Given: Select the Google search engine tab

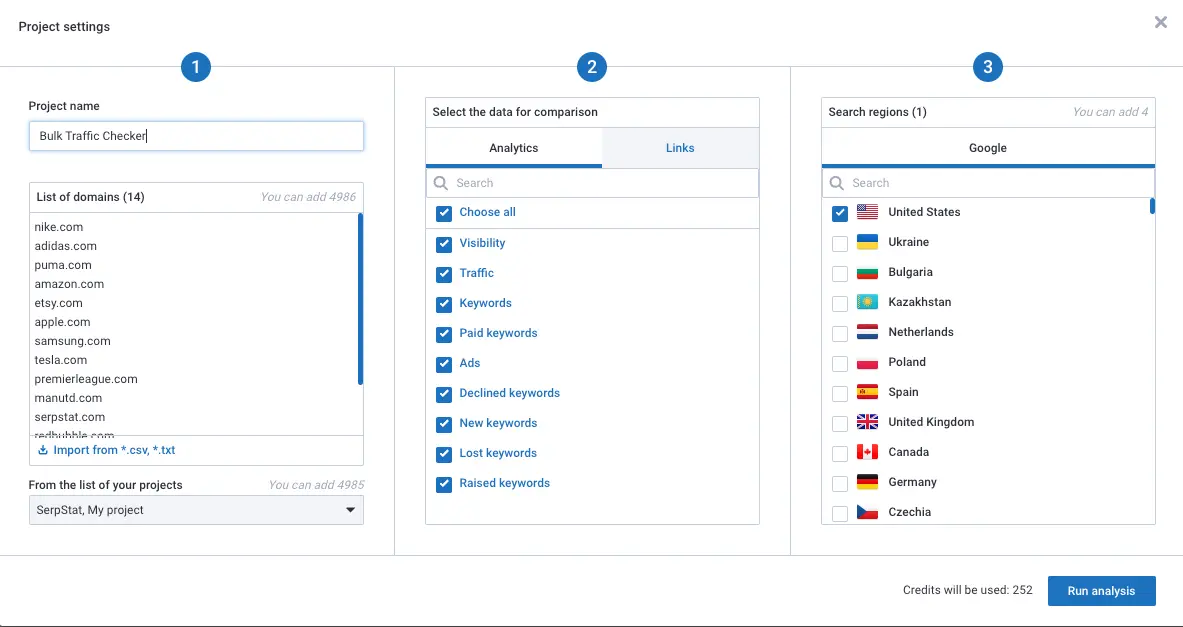Looking at the screenshot, I should tap(987, 148).
